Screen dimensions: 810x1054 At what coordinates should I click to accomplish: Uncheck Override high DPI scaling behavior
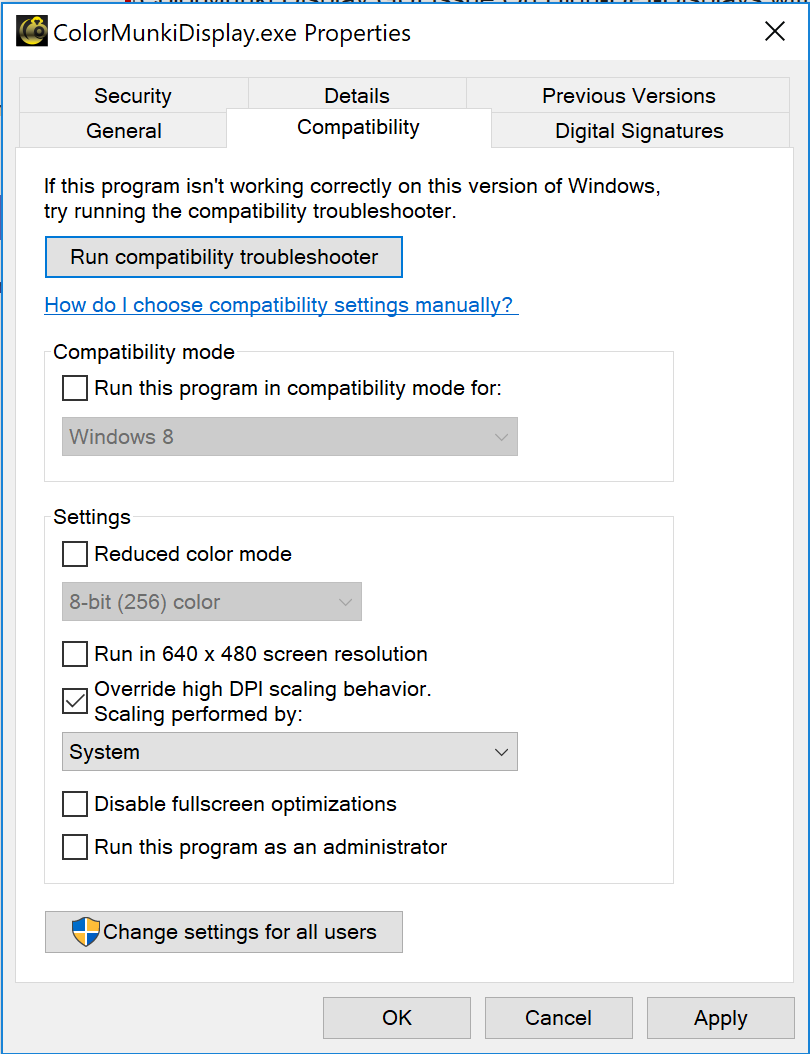(74, 701)
